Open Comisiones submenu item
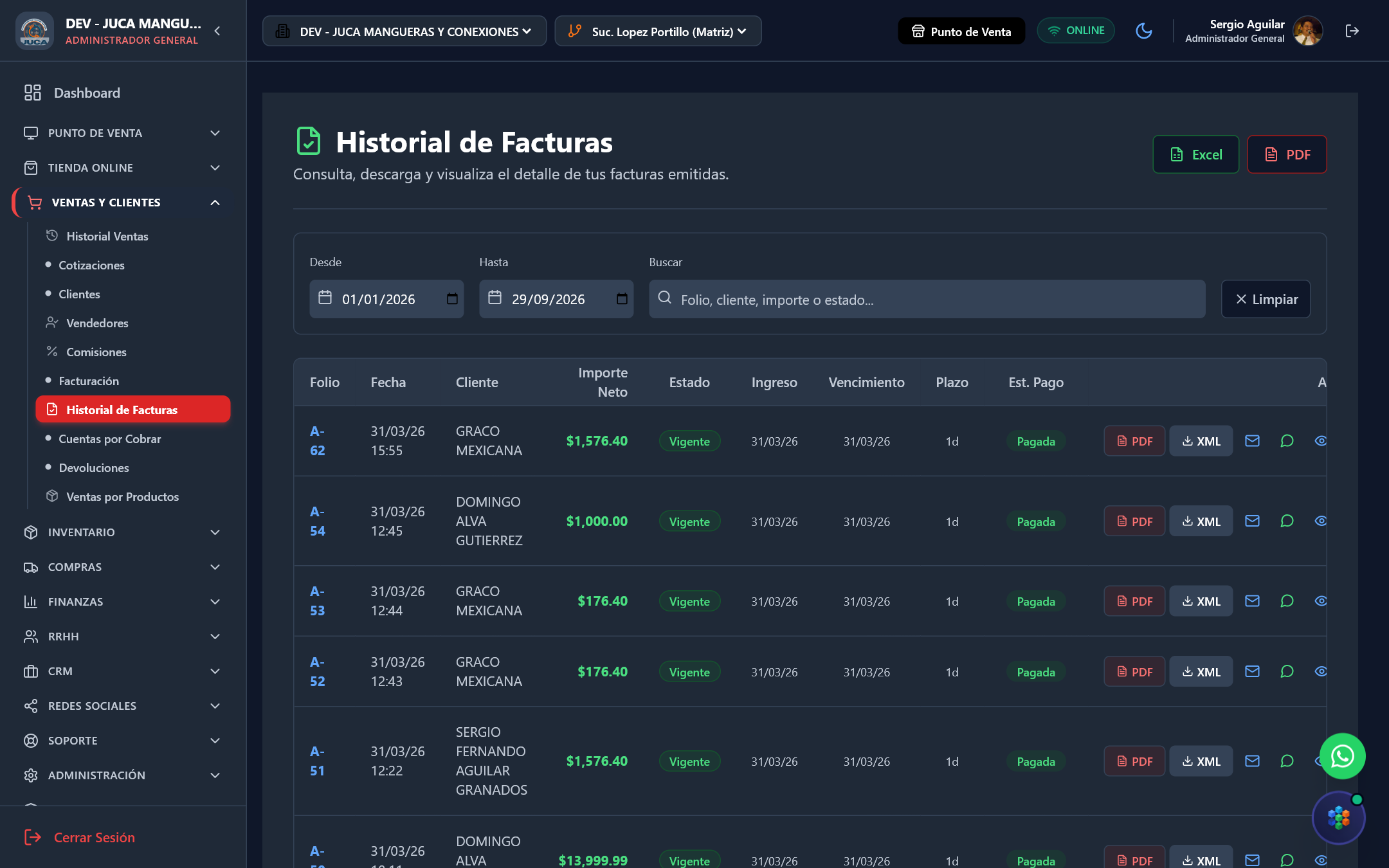 click(x=133, y=352)
